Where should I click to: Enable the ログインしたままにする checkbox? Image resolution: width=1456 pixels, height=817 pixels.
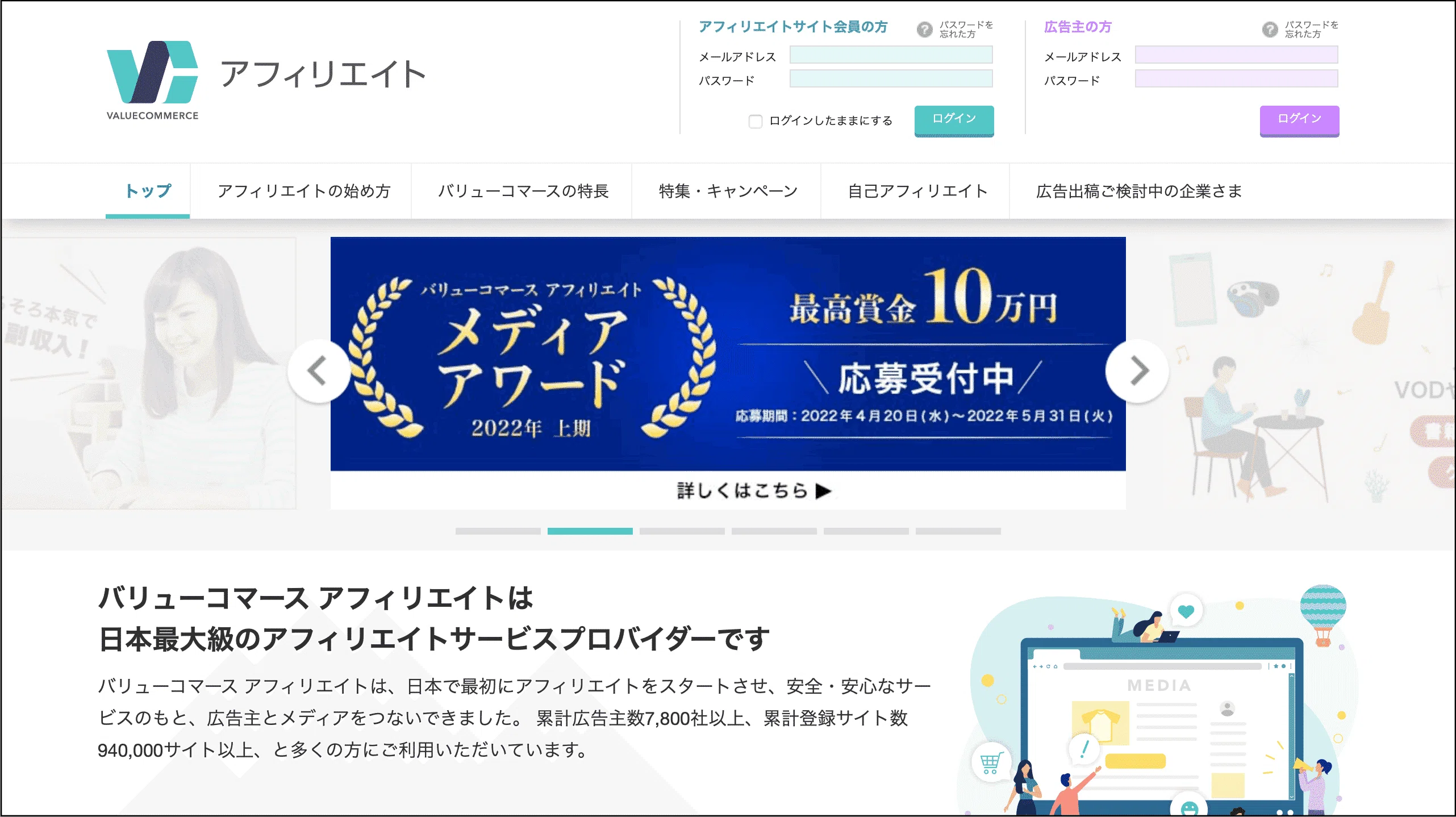pos(755,121)
